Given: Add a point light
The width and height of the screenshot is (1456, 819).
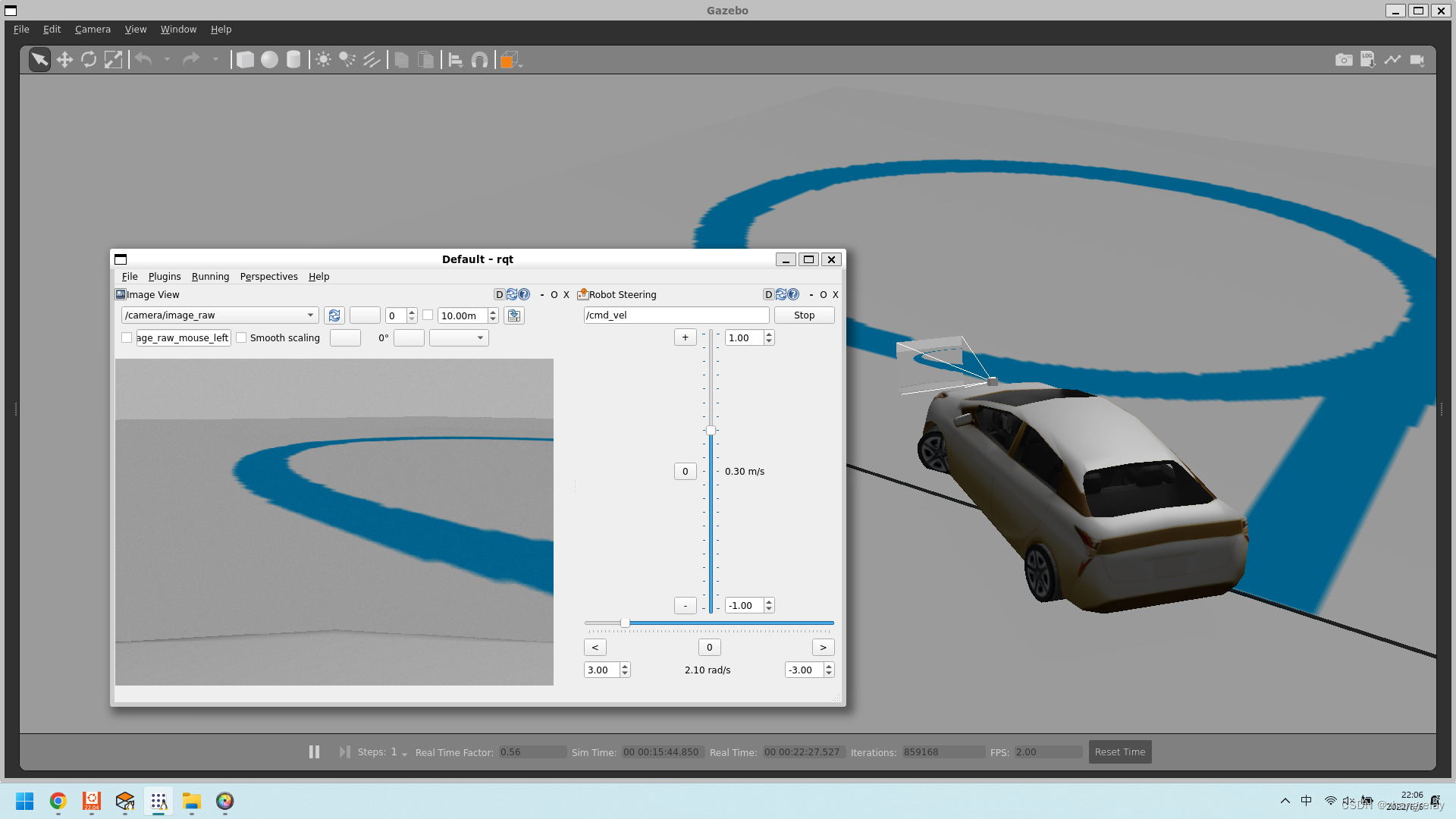Looking at the screenshot, I should tap(323, 60).
